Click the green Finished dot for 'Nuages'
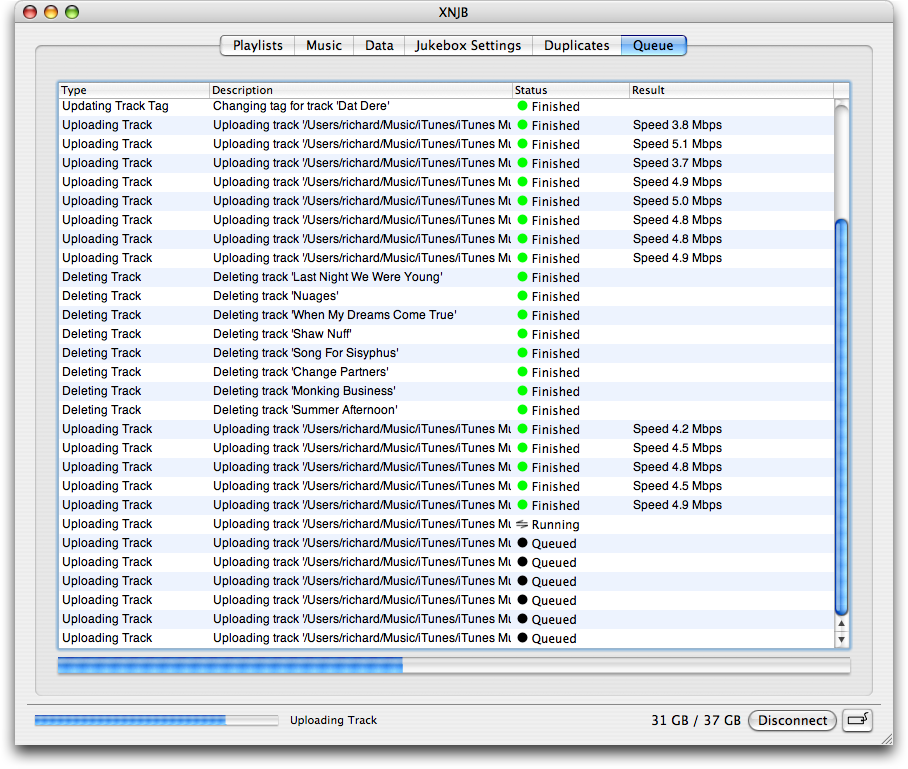The width and height of the screenshot is (908, 769). 522,296
